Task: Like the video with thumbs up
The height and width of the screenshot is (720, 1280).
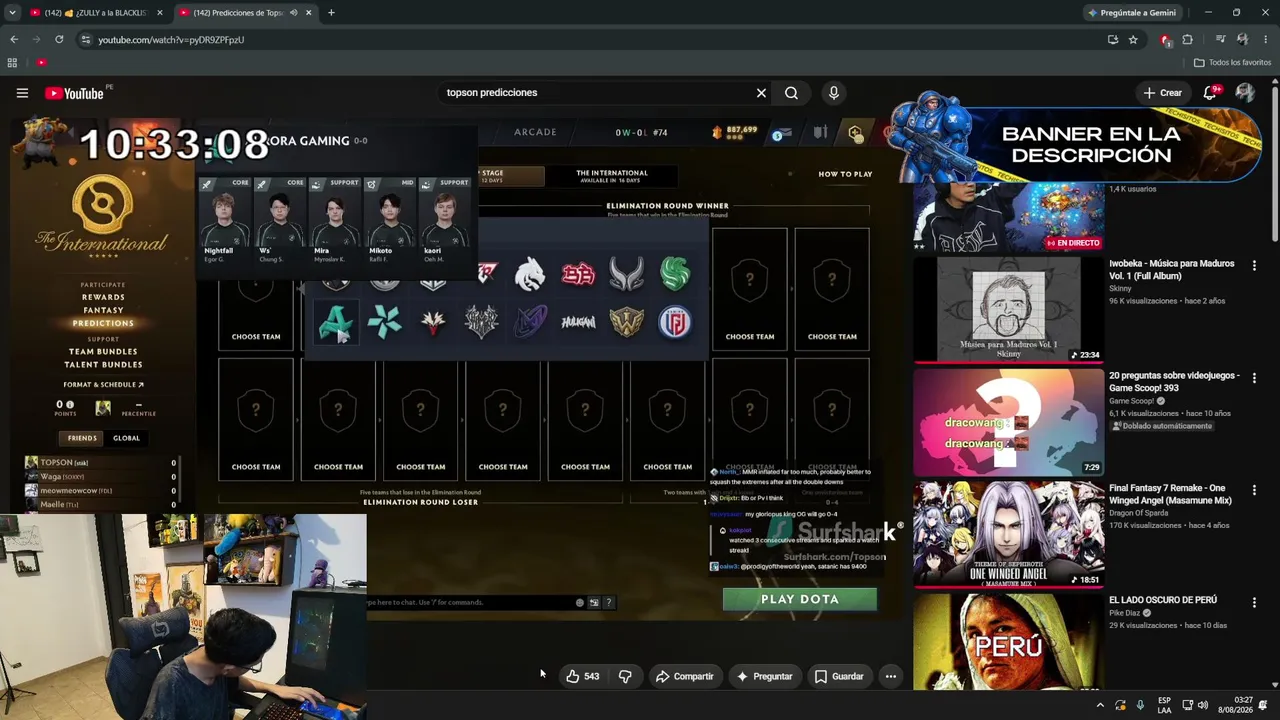Action: pos(581,676)
